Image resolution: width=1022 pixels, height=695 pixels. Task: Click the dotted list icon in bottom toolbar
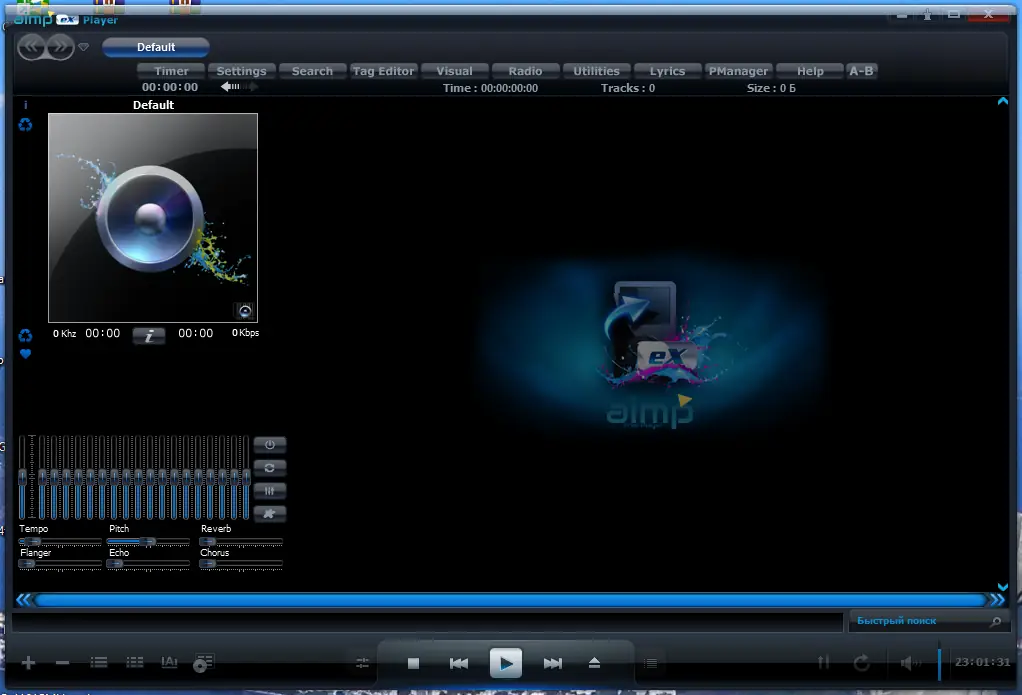[x=135, y=662]
